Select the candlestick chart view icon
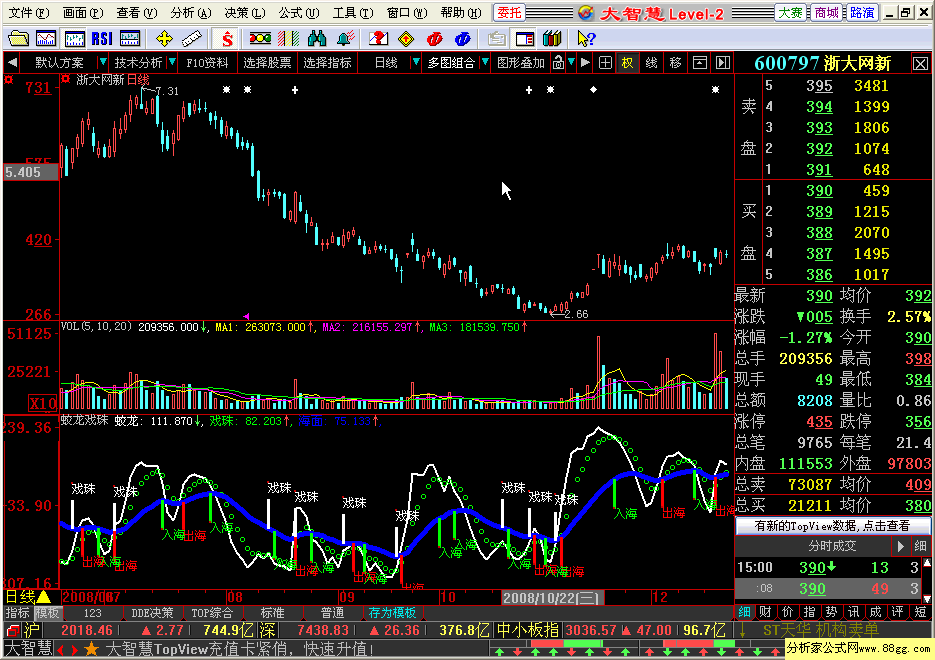The image size is (935, 660). (x=75, y=39)
